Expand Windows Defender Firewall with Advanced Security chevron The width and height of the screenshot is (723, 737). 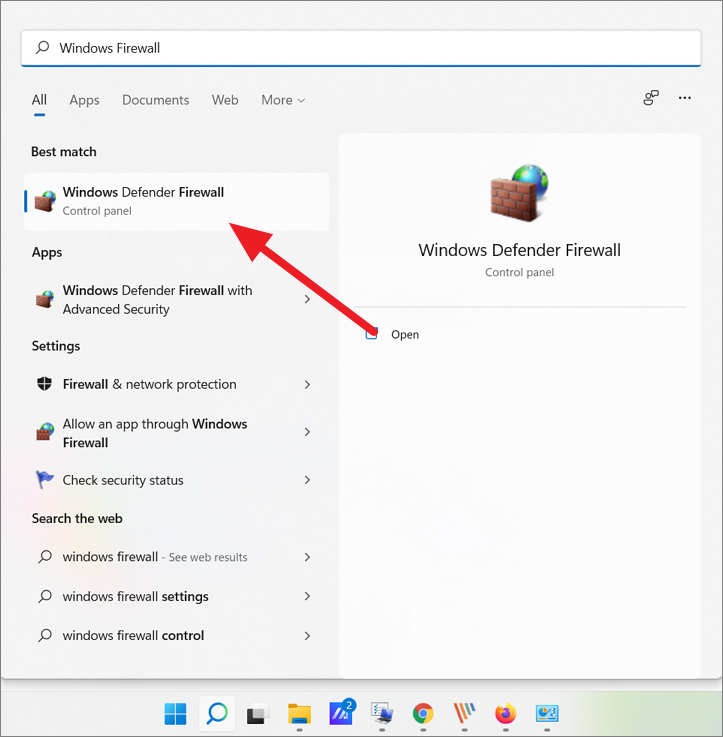click(x=307, y=299)
